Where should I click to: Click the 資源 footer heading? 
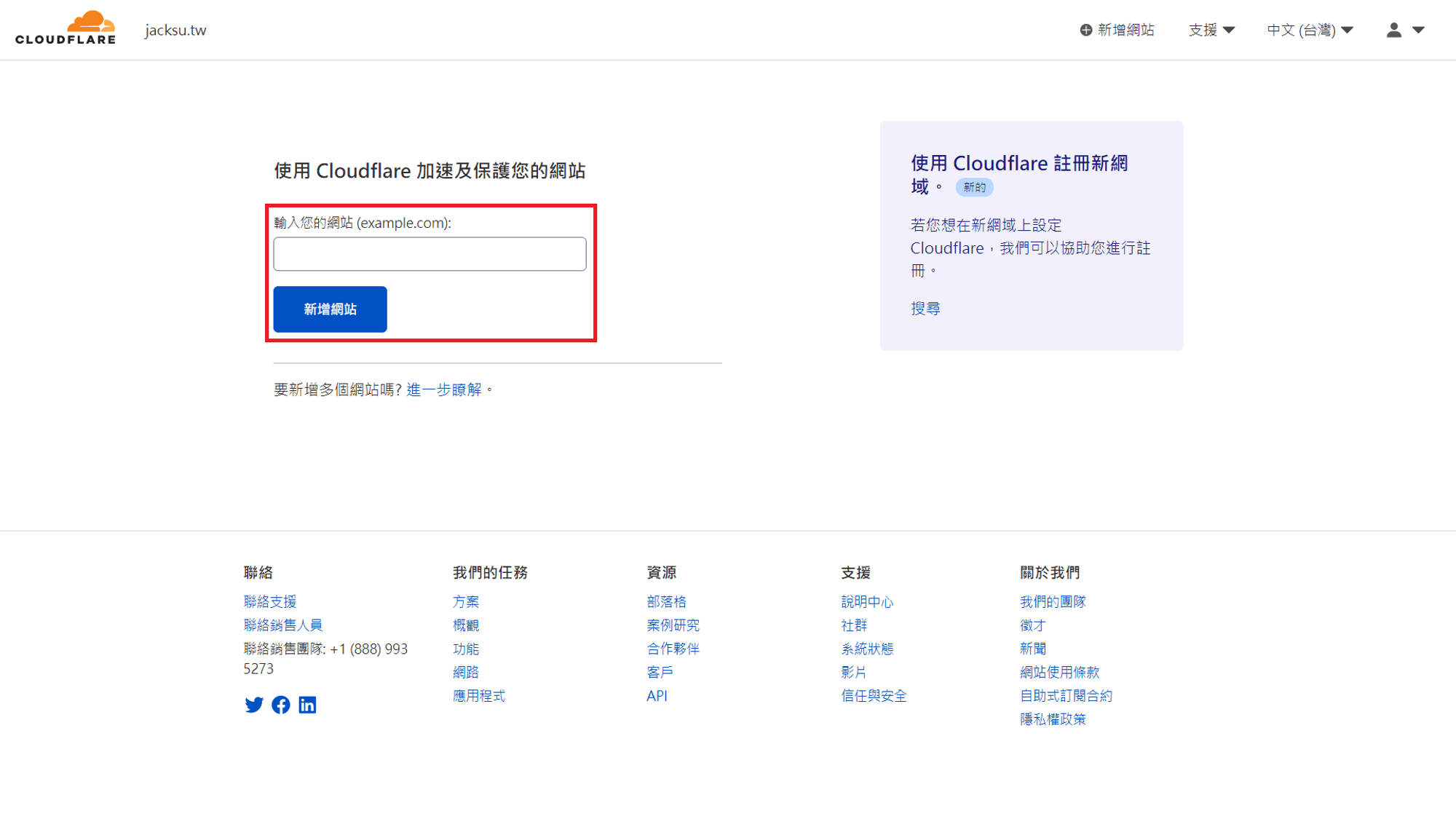662,573
